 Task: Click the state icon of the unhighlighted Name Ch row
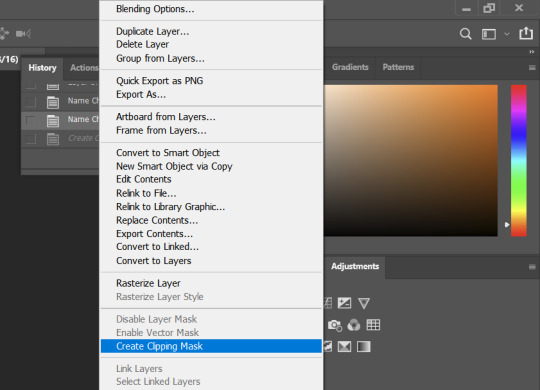tap(53, 102)
